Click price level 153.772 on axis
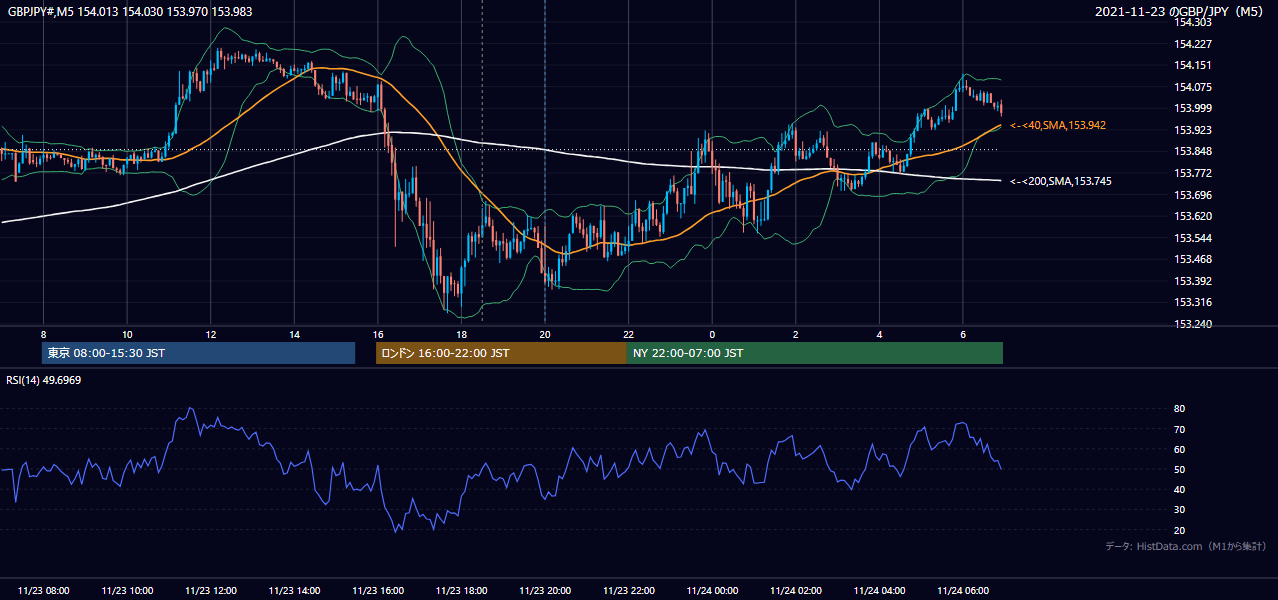 tap(1193, 173)
